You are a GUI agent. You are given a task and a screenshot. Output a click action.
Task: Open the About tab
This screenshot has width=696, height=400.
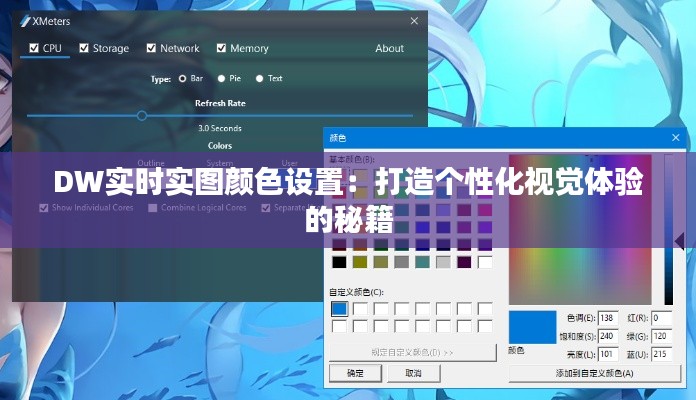click(389, 48)
